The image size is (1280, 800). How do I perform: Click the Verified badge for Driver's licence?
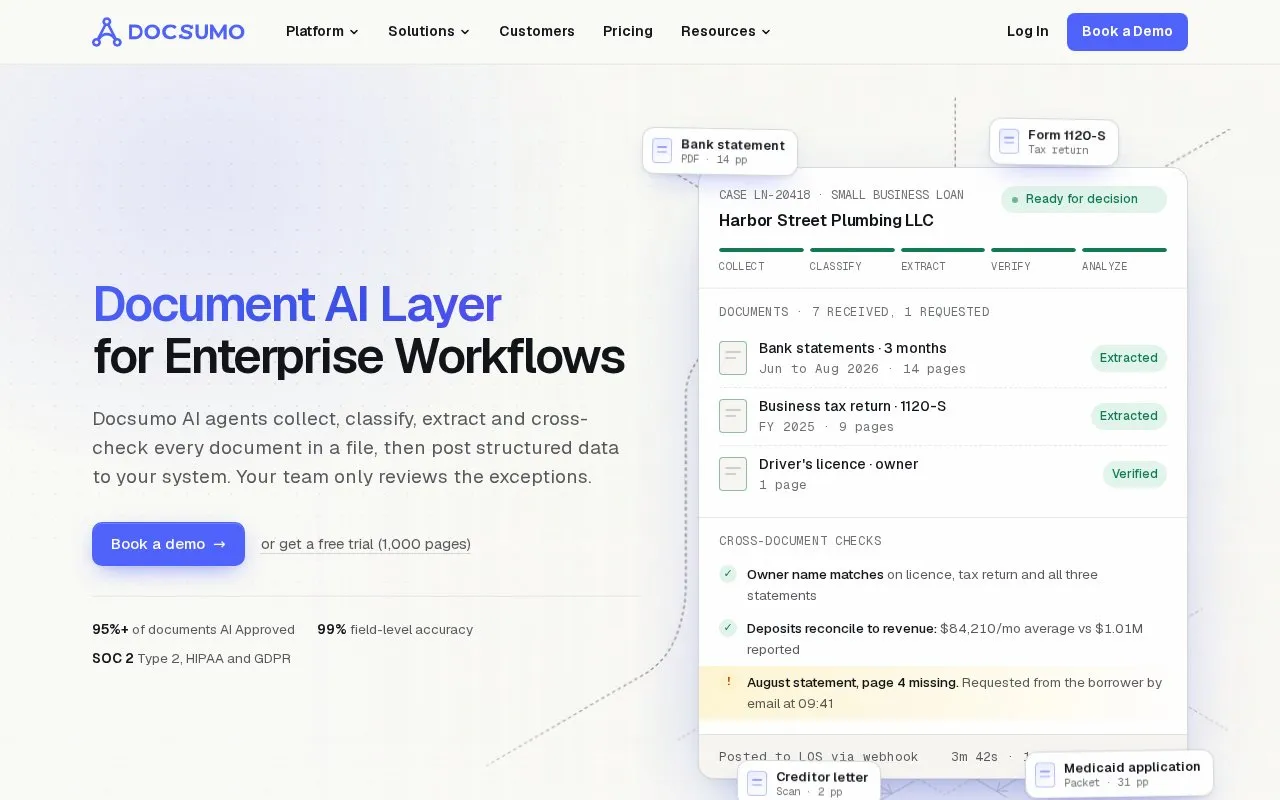click(x=1135, y=474)
